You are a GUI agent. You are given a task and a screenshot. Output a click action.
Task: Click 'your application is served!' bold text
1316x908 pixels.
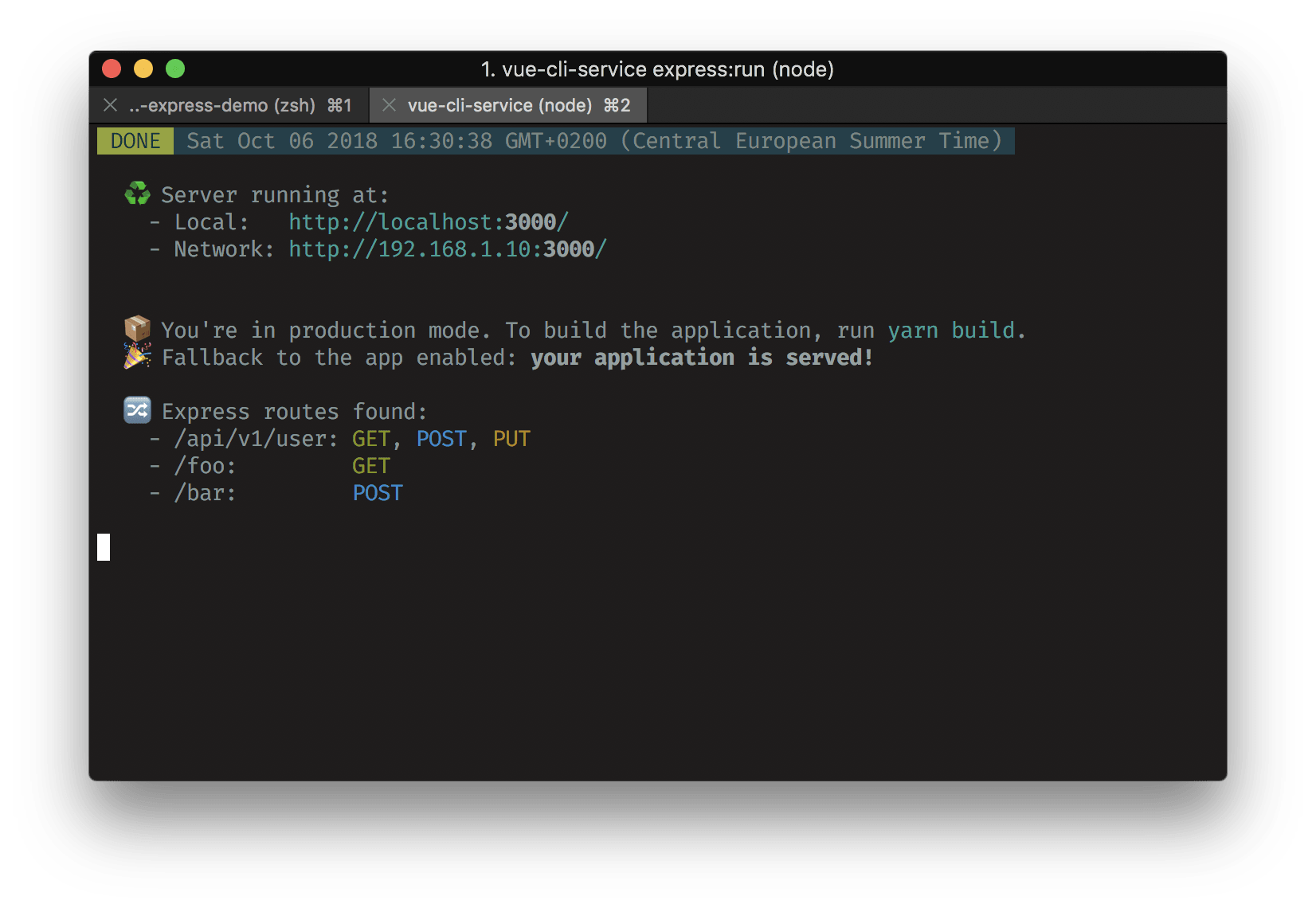click(x=702, y=358)
